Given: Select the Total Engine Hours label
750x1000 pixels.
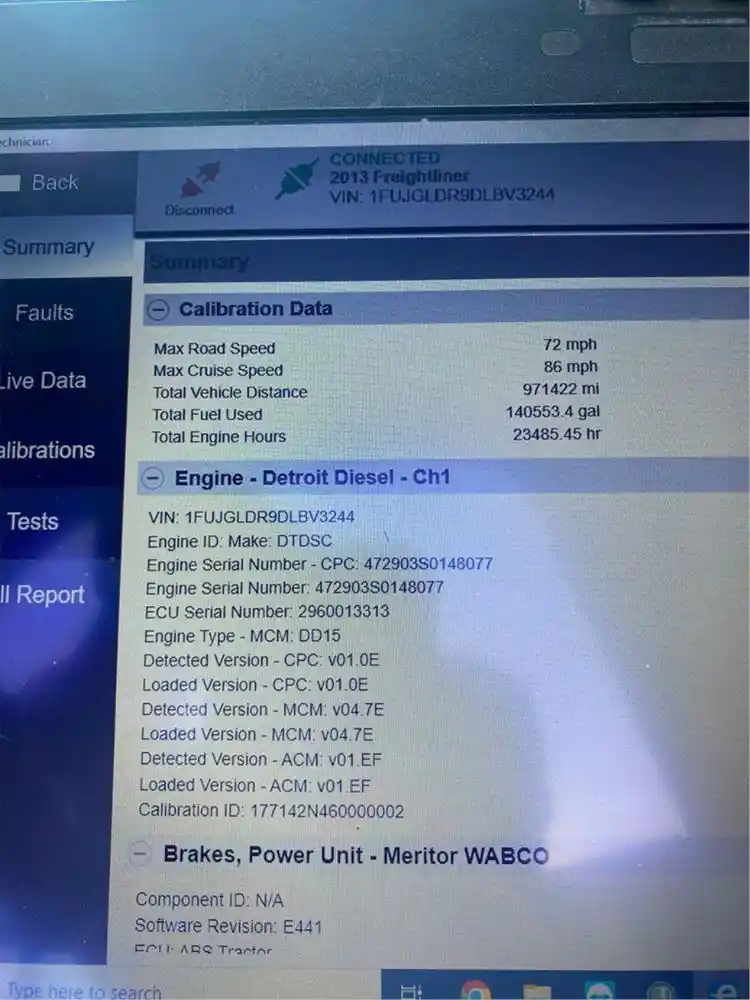Looking at the screenshot, I should pyautogui.click(x=219, y=437).
